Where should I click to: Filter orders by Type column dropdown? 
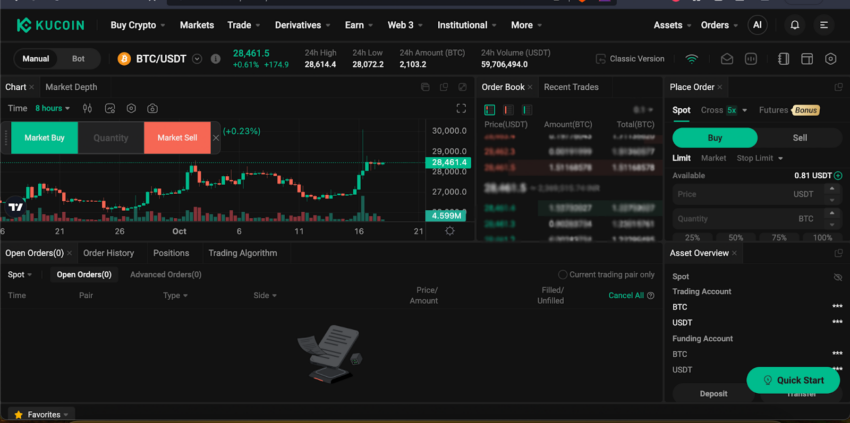point(175,296)
